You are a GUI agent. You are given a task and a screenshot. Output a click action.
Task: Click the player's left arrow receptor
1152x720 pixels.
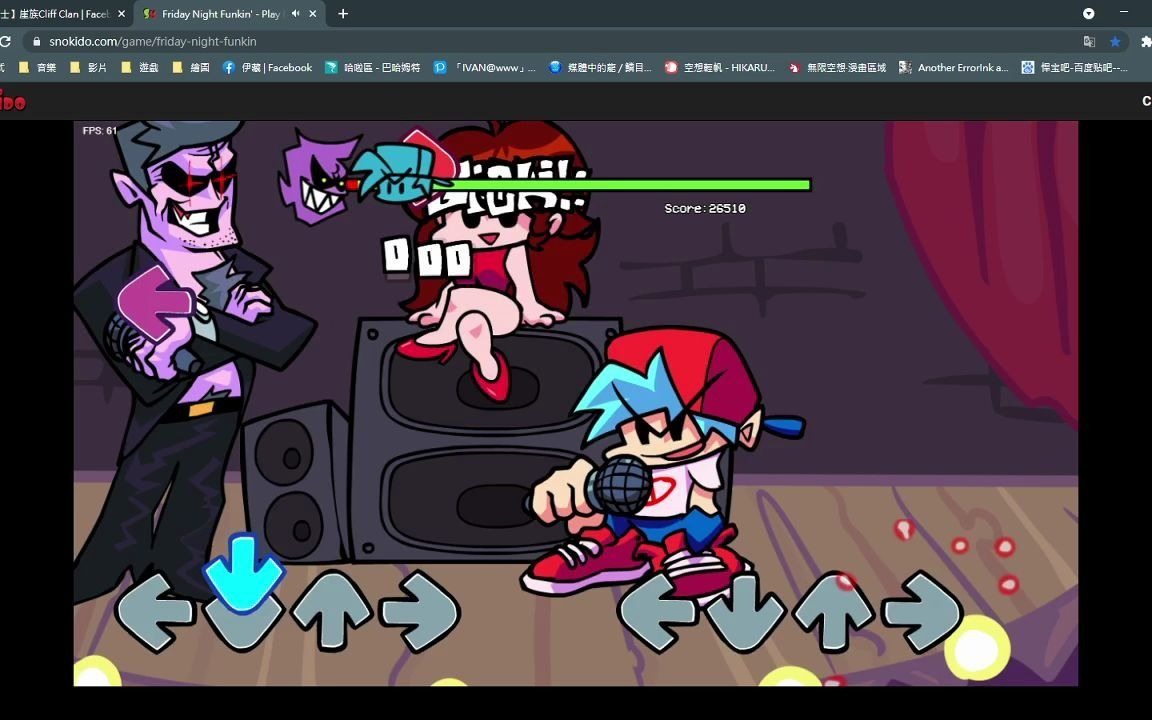(657, 613)
